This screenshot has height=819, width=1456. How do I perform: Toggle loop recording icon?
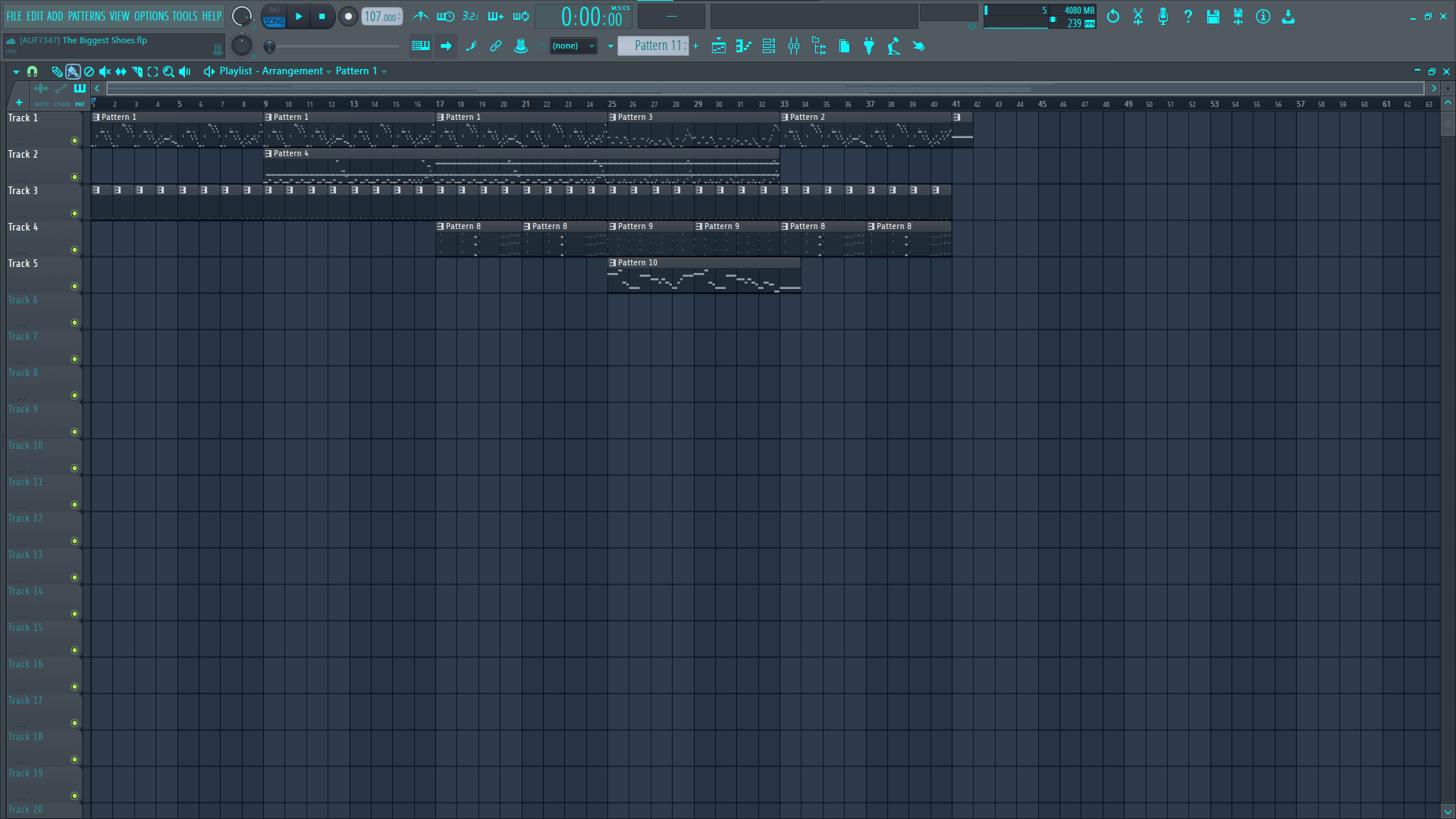tap(520, 16)
